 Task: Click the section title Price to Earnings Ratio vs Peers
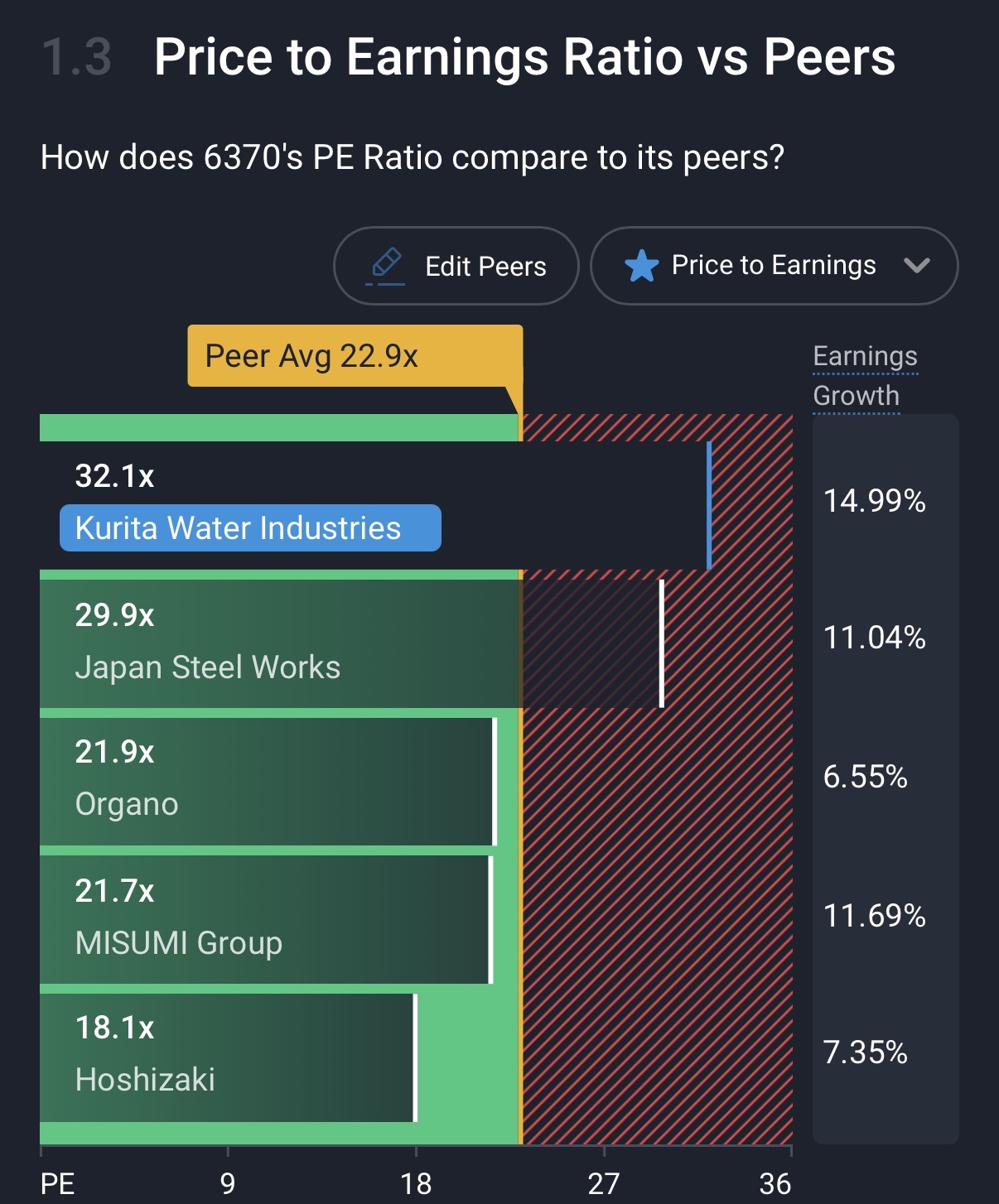click(524, 57)
